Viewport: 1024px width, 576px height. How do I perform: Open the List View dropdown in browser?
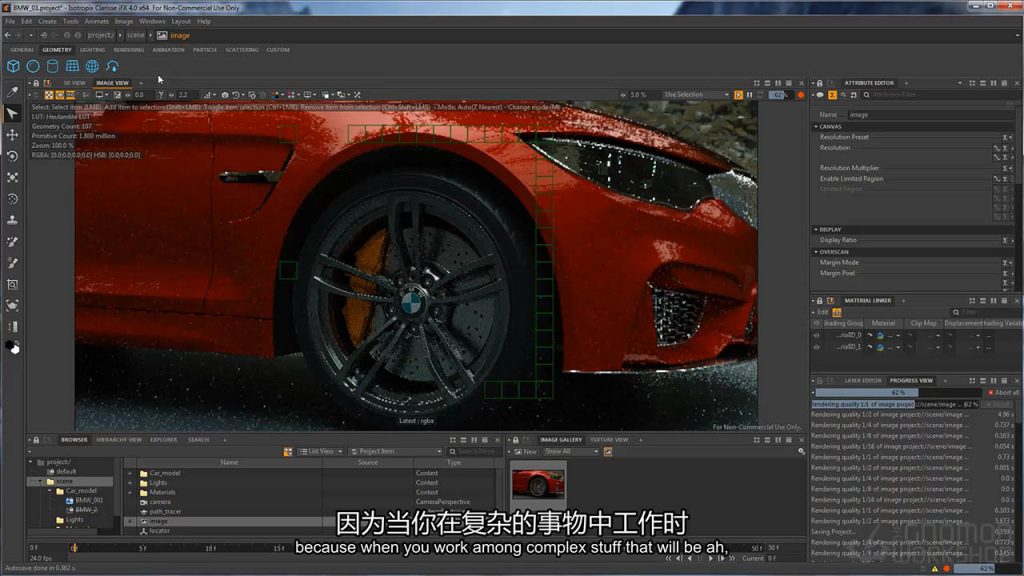[321, 451]
